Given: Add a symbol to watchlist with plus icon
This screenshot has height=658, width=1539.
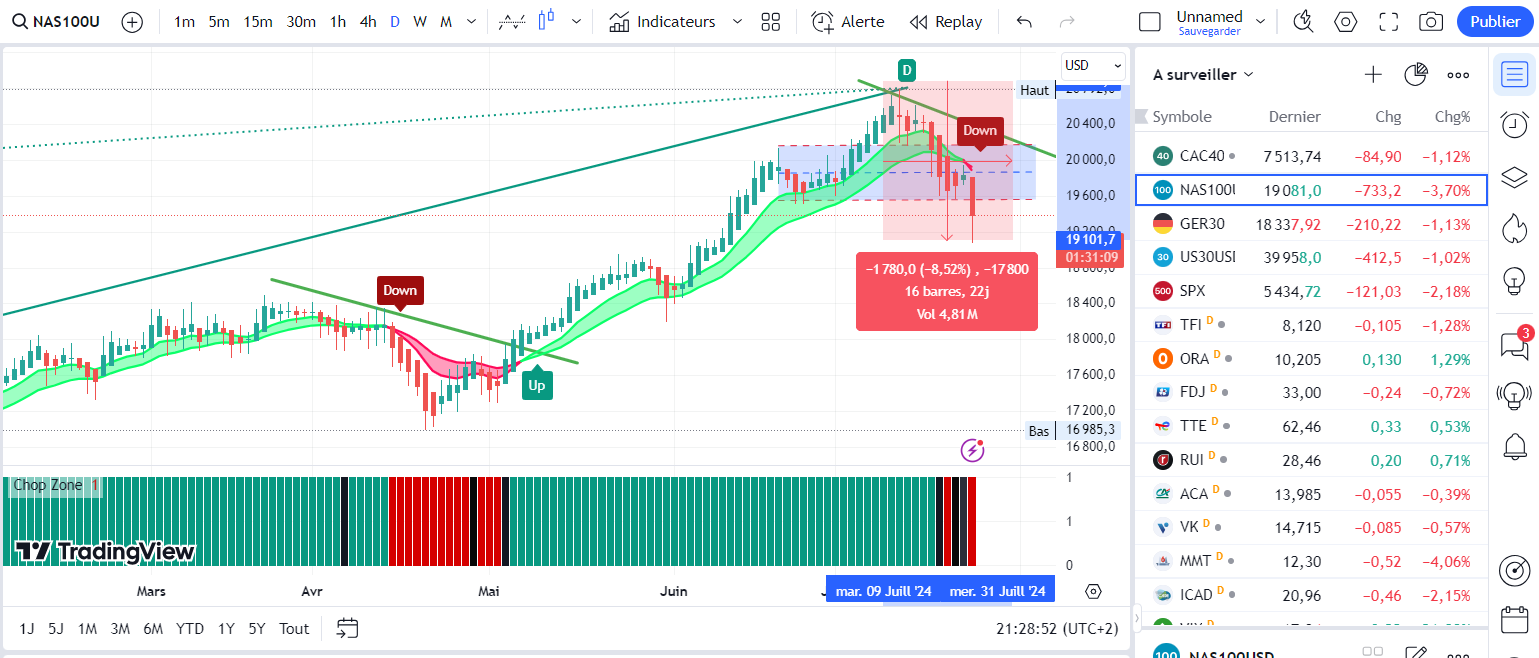Looking at the screenshot, I should tap(1374, 74).
